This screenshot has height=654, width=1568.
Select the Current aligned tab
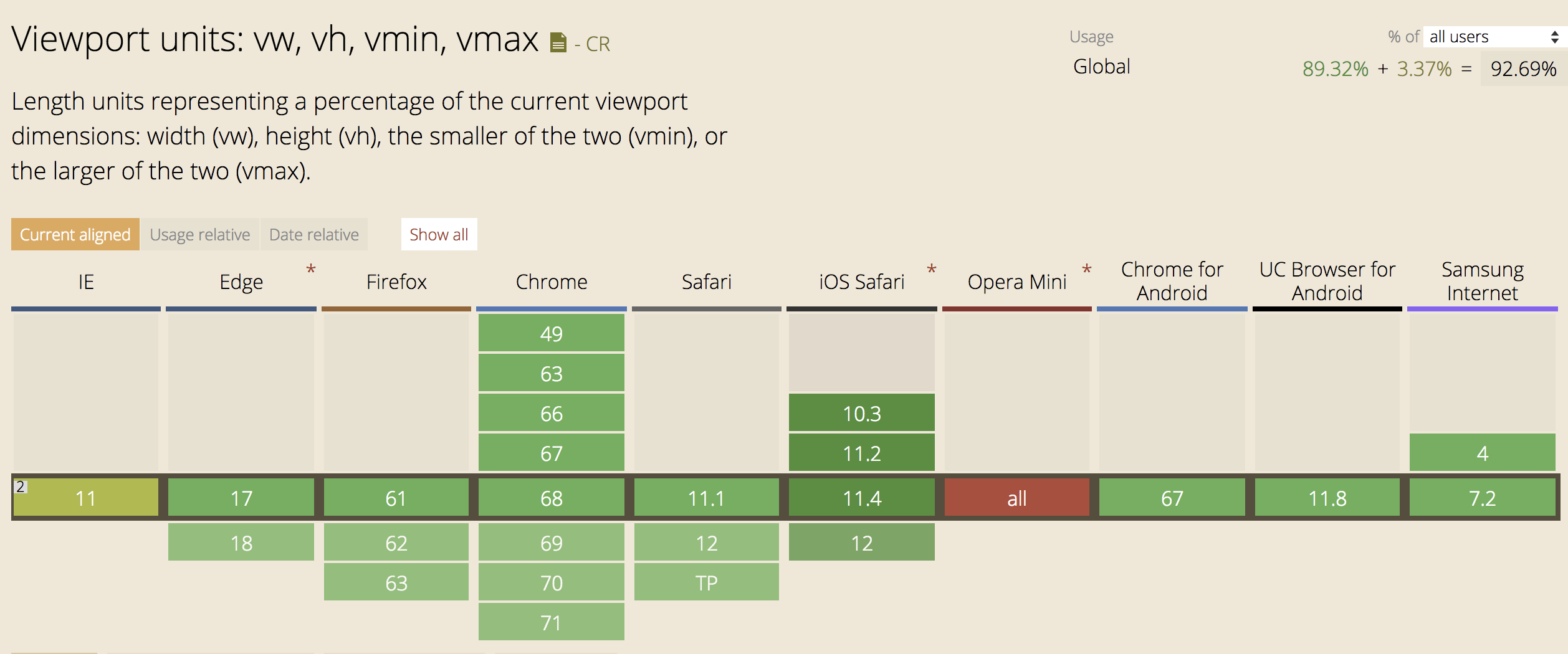(75, 234)
